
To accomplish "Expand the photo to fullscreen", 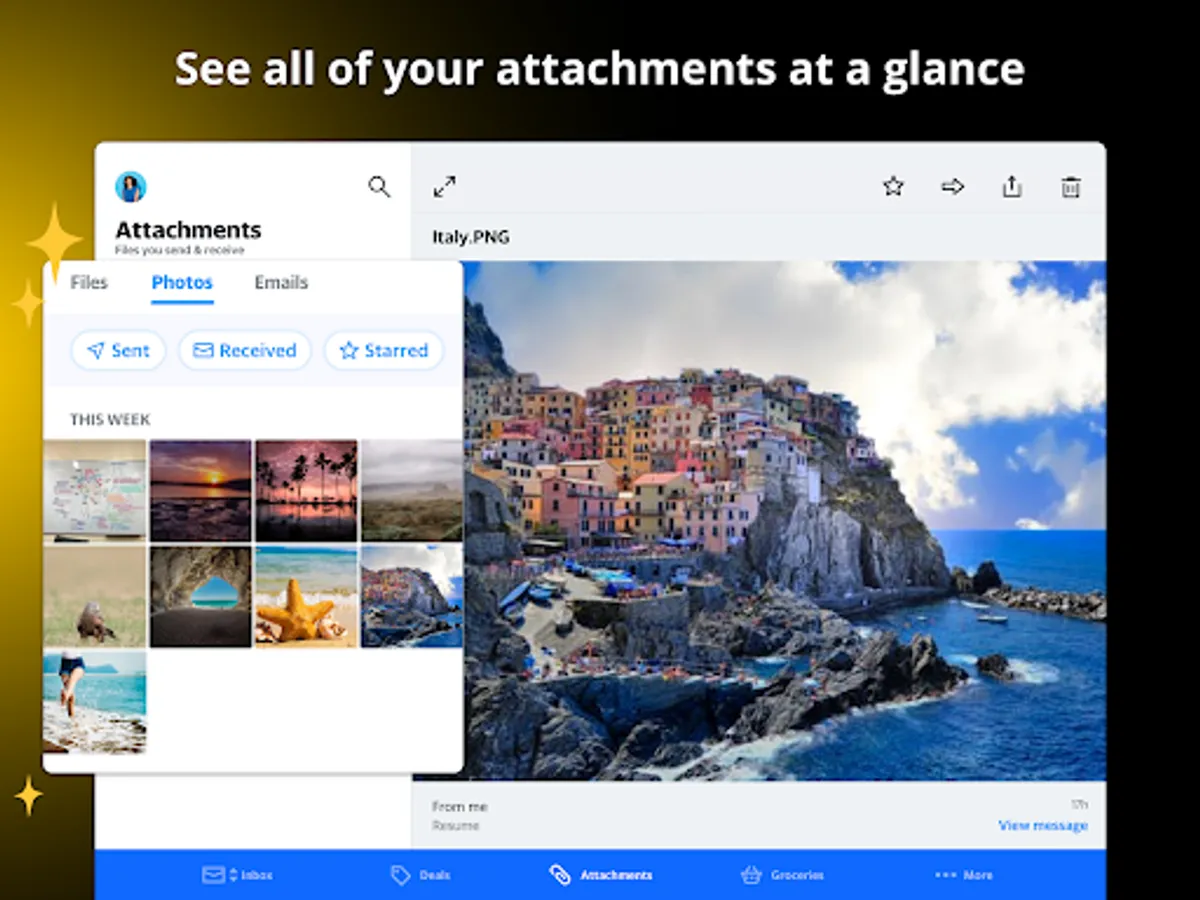I will pos(445,186).
